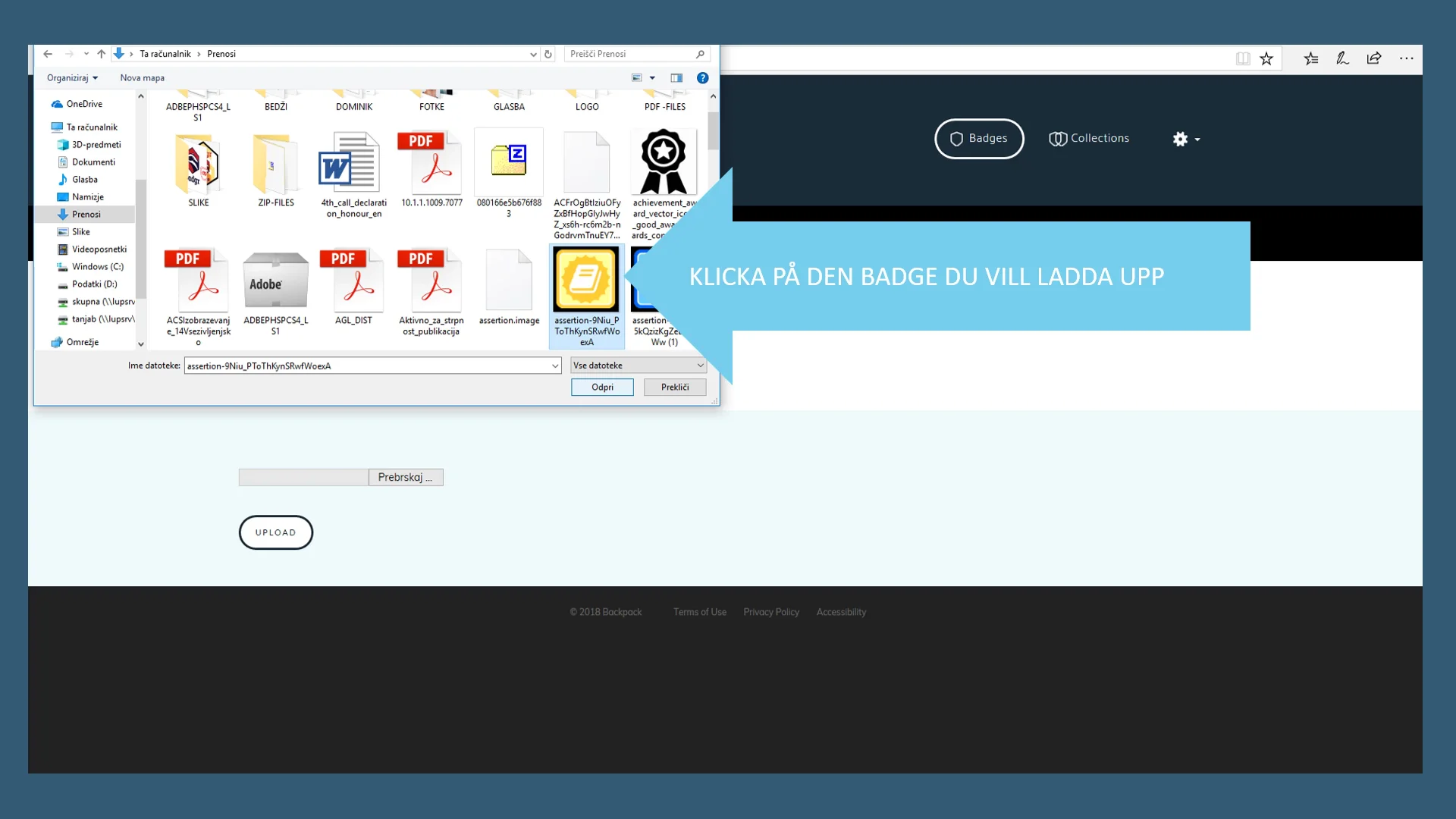
Task: Click the Ime datoteke filename field
Action: (367, 366)
